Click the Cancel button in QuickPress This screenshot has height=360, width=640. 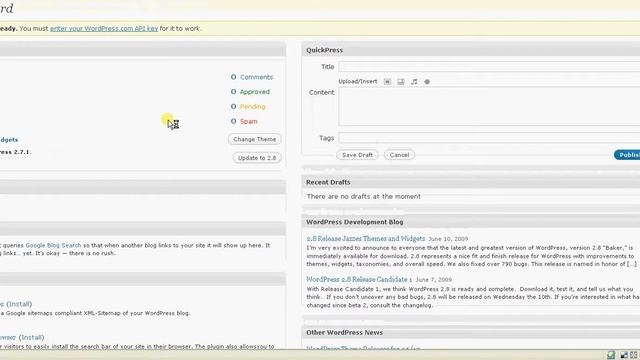399,155
